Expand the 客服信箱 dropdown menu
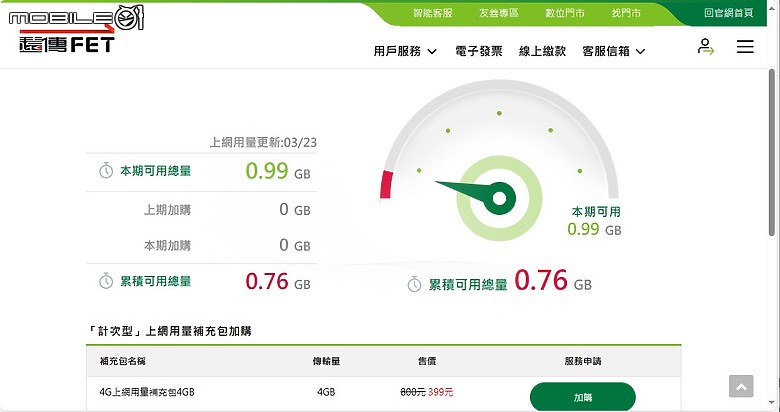This screenshot has height=412, width=780. (613, 51)
